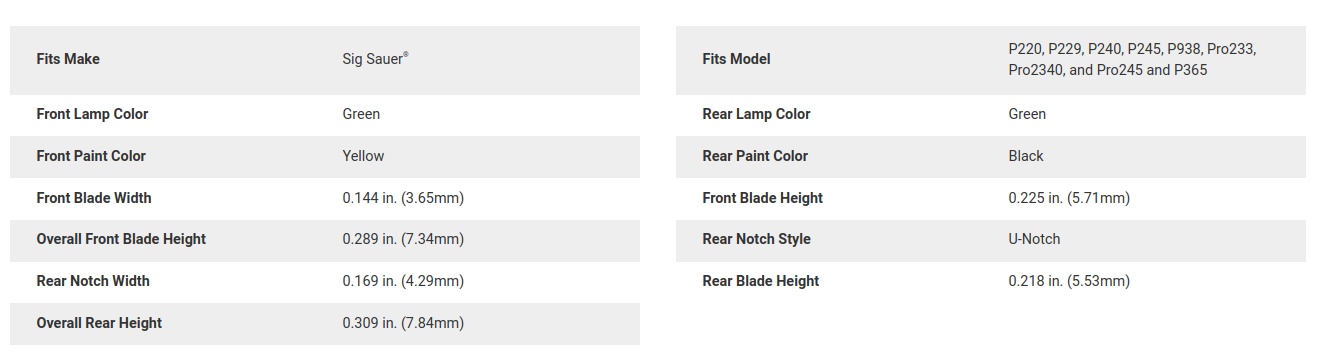Click the Overall Front Blade Height label

121,239
